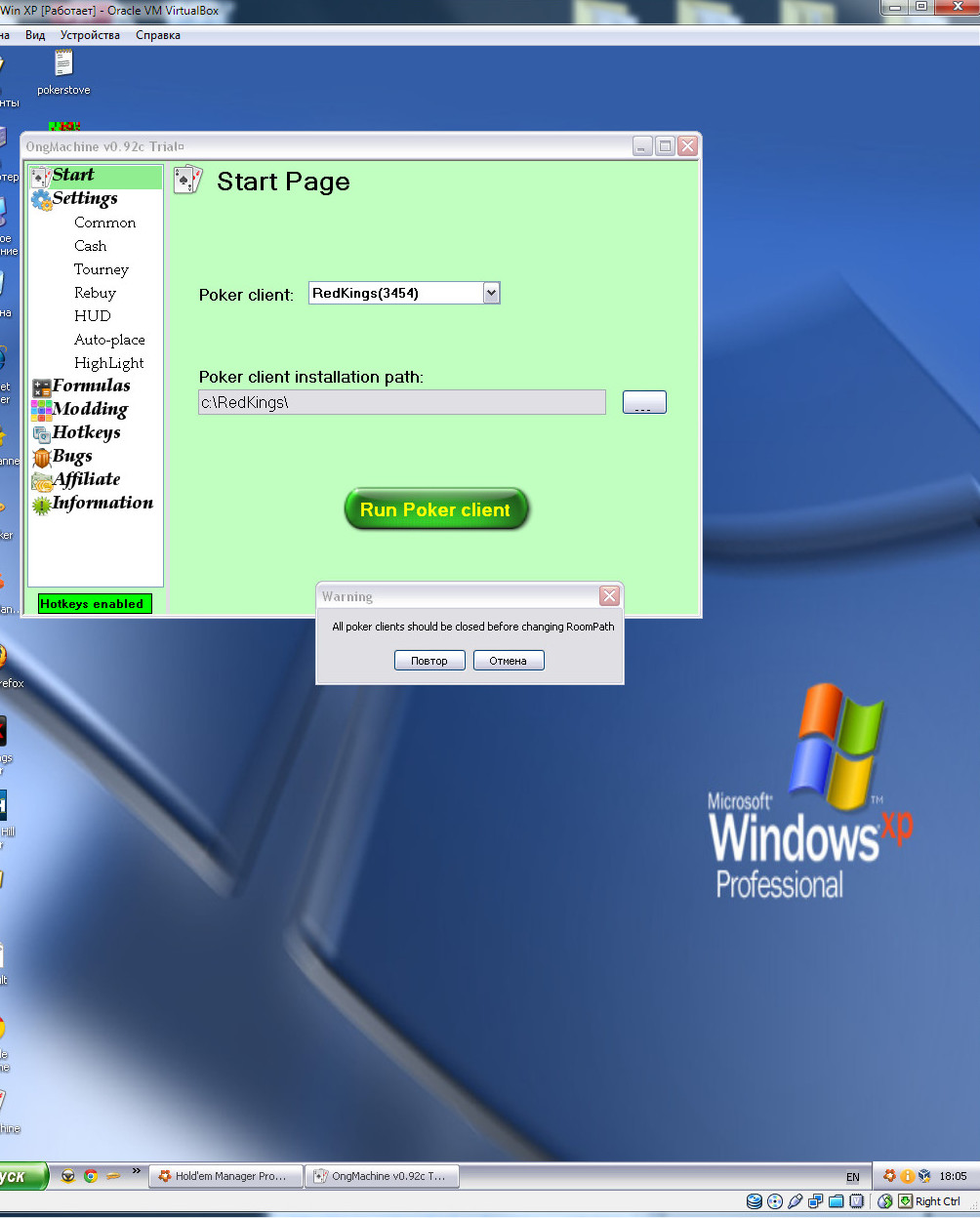
Task: Open the Вид menu in VirtualBox
Action: 35,35
